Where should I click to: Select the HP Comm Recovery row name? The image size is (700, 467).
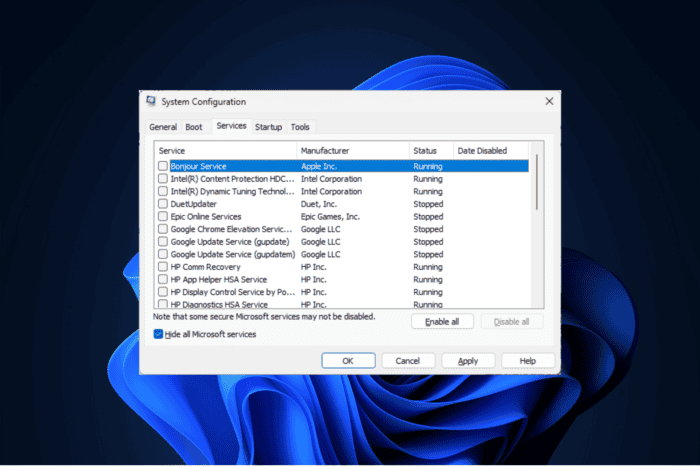205,267
